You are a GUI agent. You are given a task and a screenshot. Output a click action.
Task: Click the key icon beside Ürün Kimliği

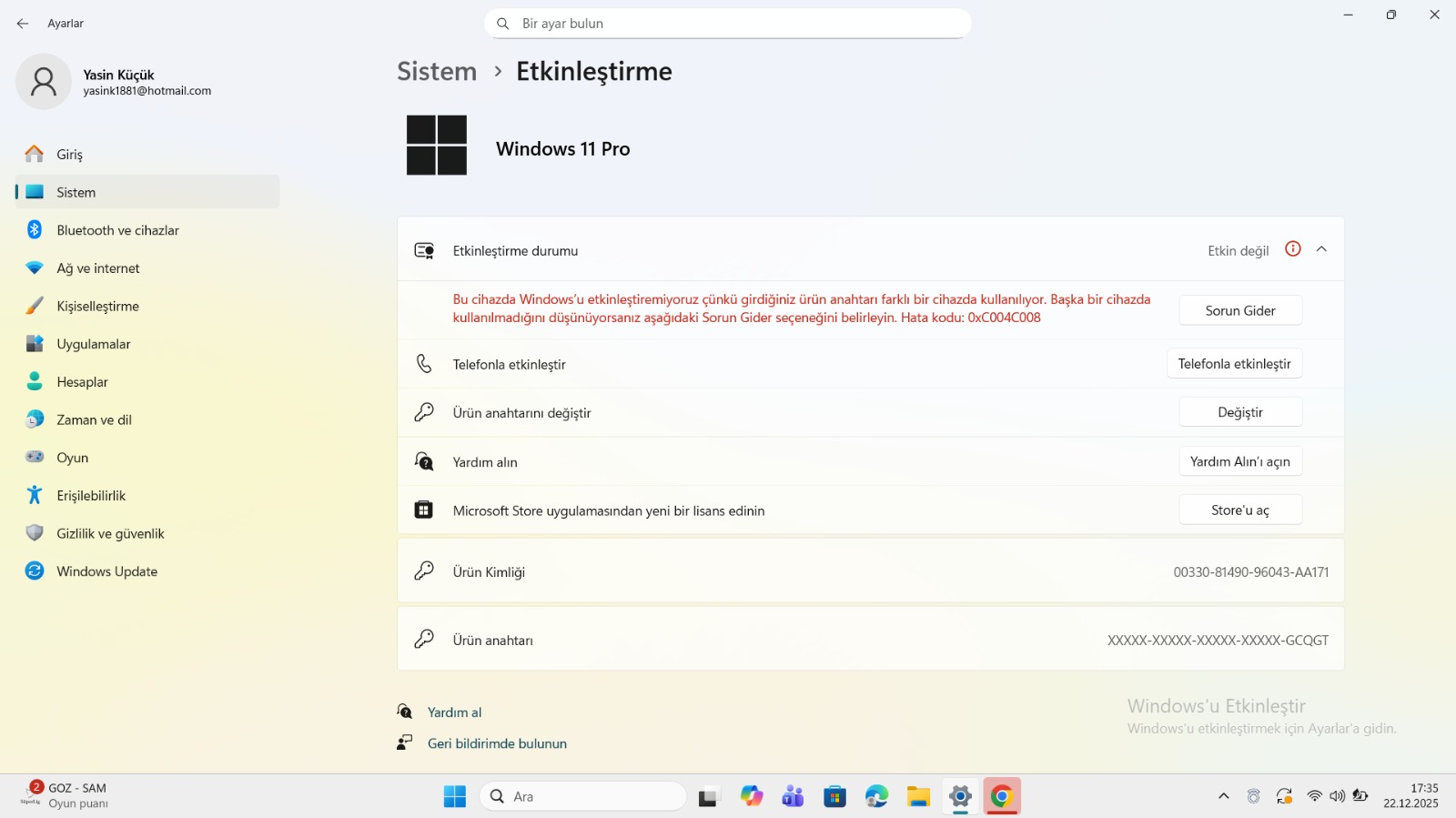[424, 571]
